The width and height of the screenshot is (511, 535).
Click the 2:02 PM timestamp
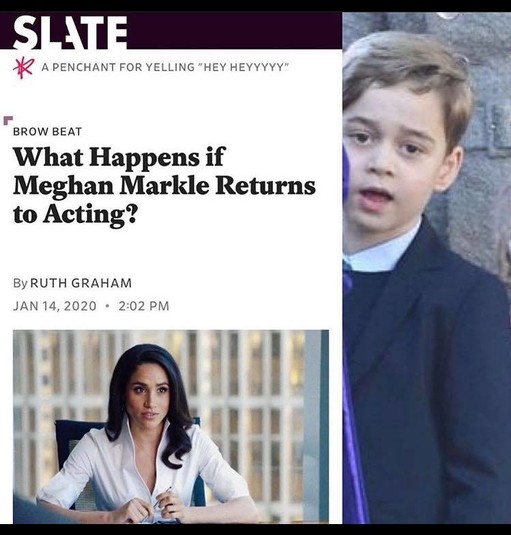tap(144, 306)
